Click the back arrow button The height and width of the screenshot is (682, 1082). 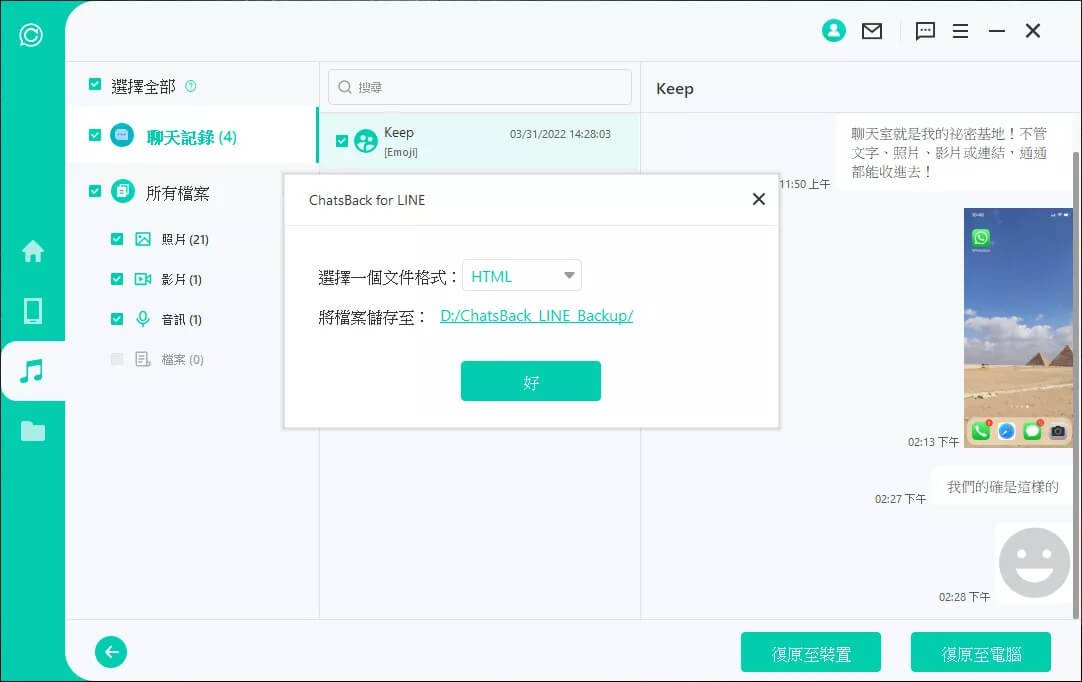click(111, 652)
